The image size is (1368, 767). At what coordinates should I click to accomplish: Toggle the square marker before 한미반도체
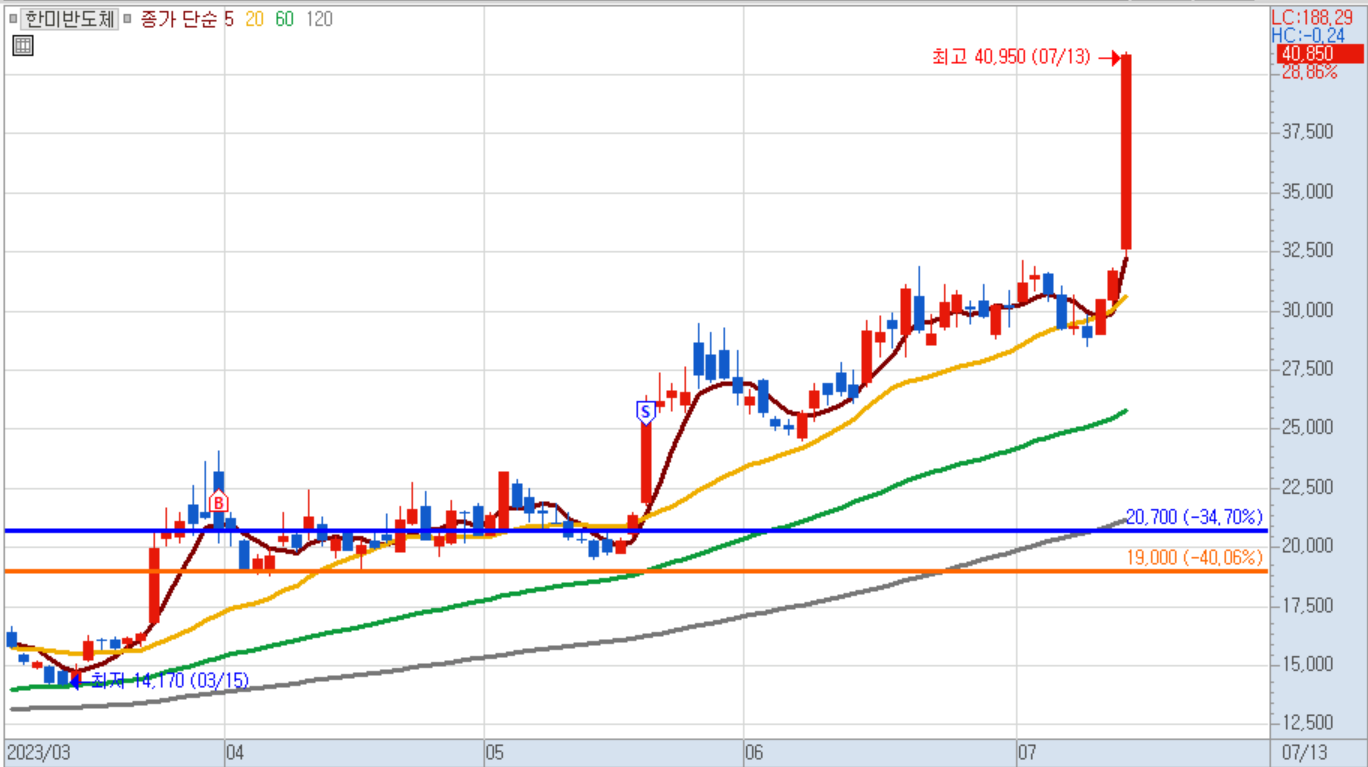12,19
